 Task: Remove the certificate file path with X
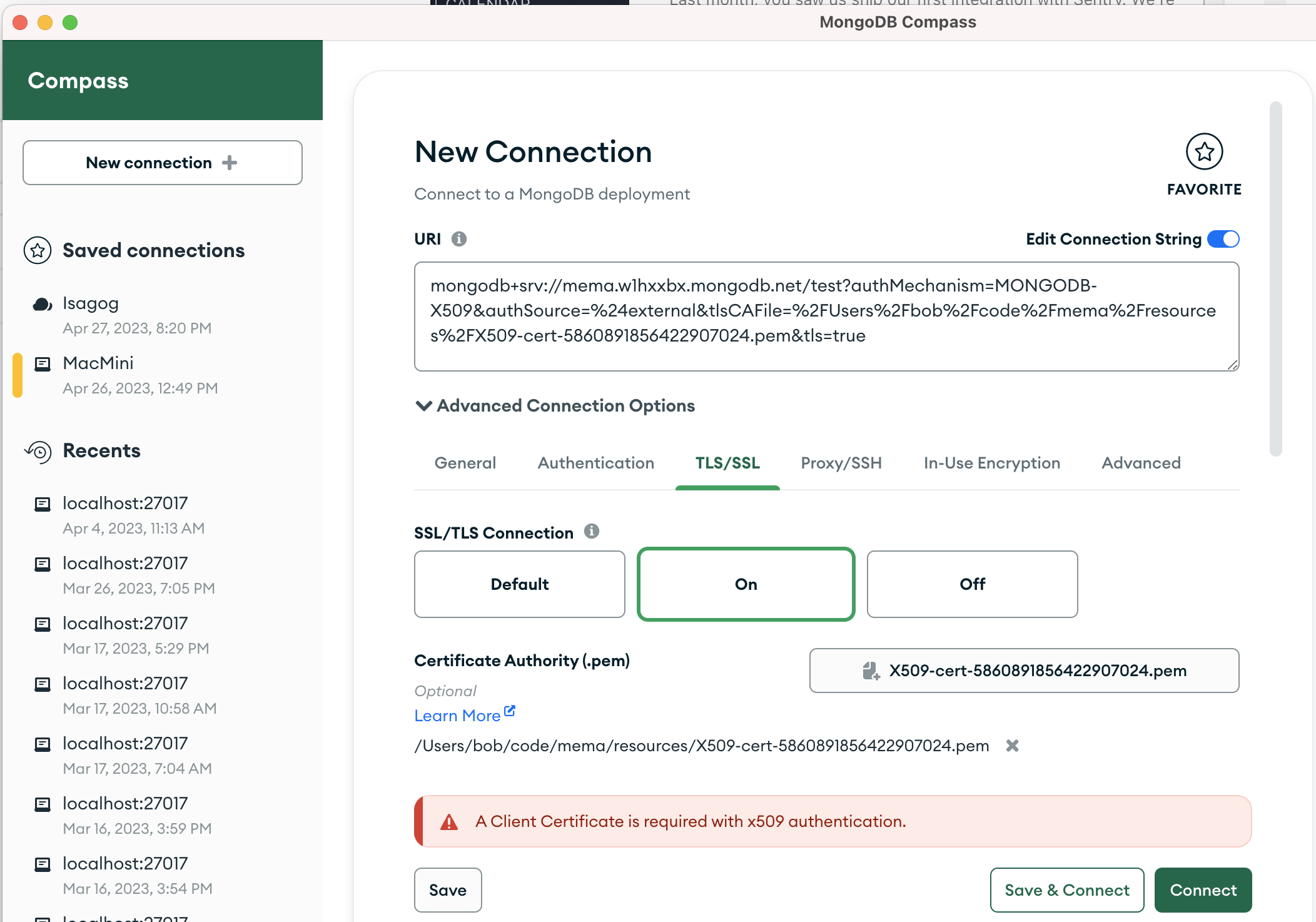coord(1012,746)
